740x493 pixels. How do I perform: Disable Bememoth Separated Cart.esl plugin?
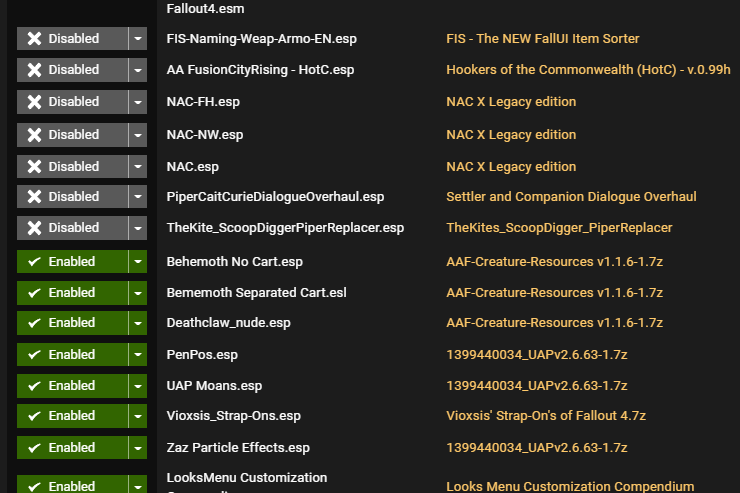point(72,293)
